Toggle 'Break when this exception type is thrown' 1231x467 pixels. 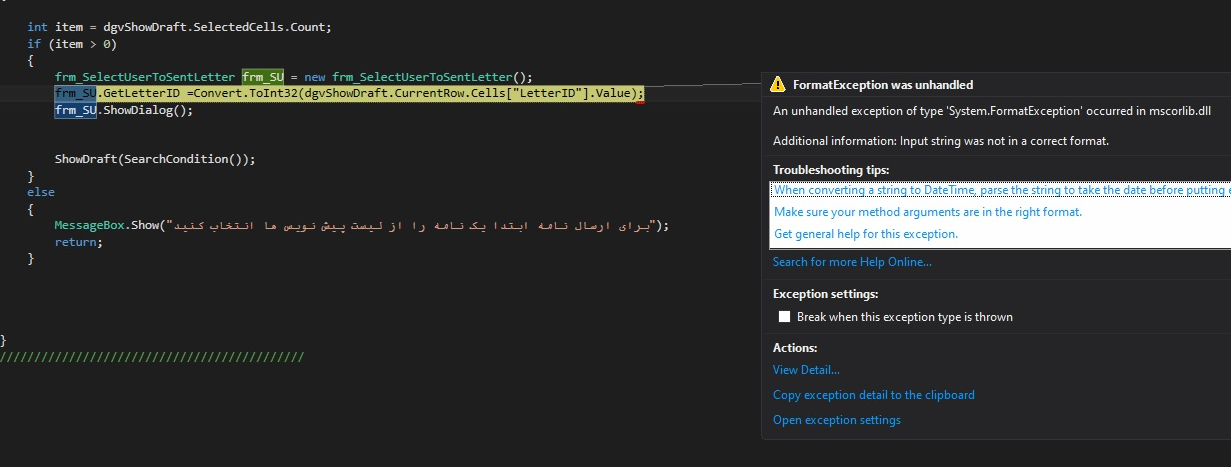tap(784, 317)
